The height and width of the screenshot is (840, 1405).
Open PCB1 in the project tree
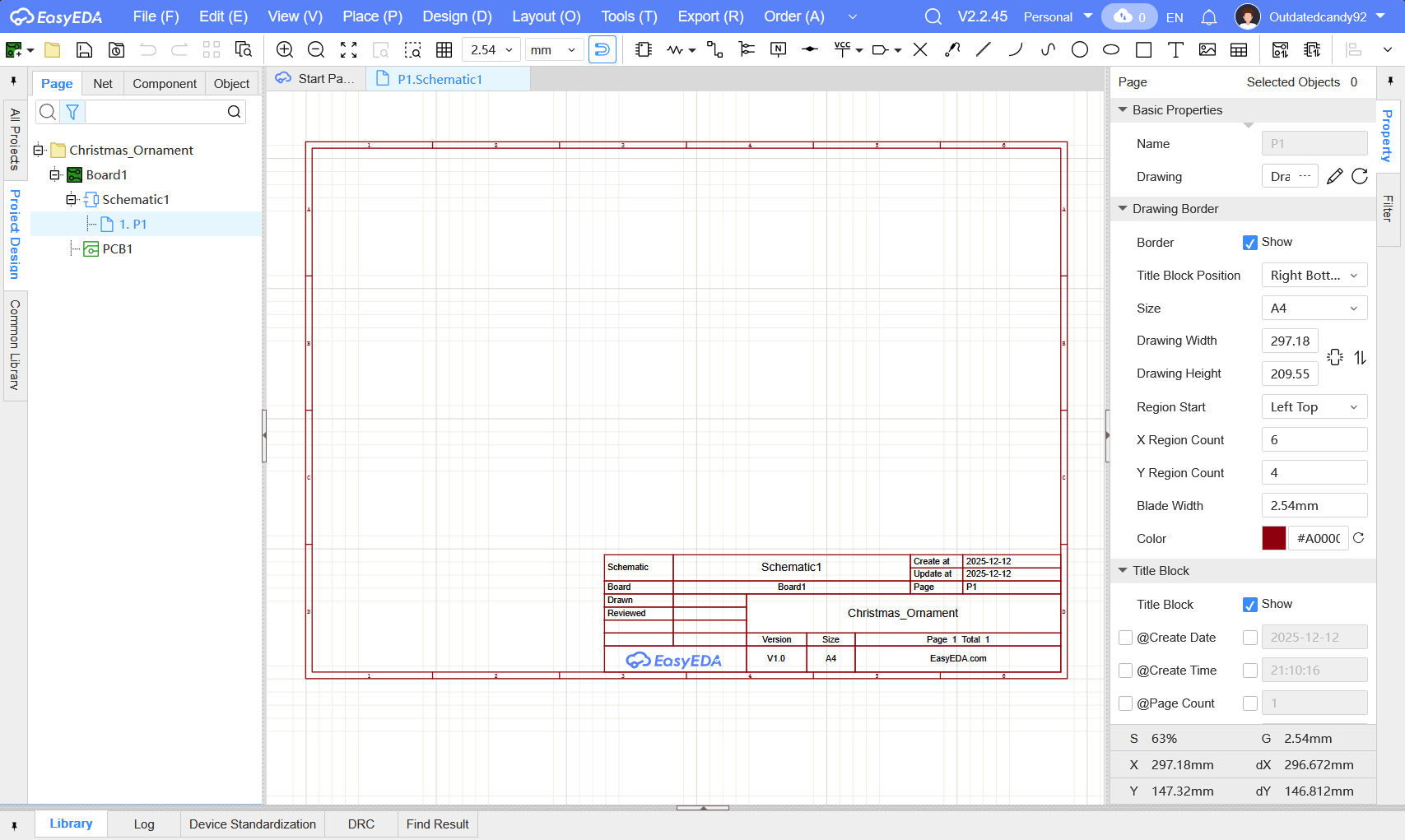[x=117, y=249]
